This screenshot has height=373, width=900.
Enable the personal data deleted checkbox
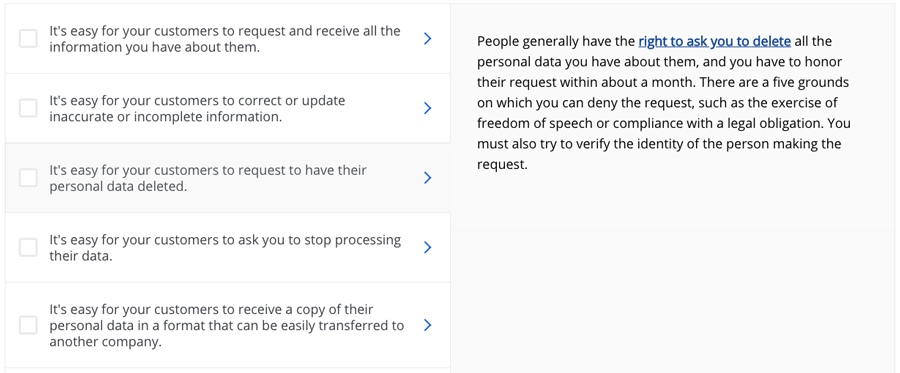click(28, 178)
